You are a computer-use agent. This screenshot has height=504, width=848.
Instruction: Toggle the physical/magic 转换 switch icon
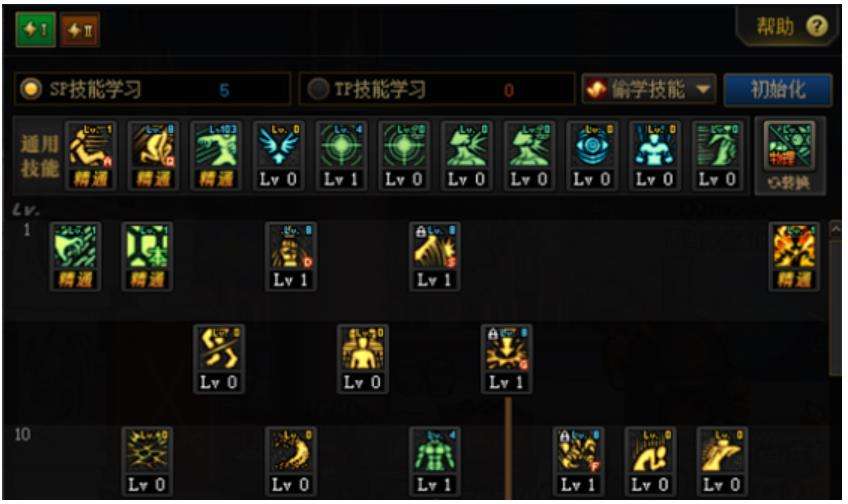click(x=790, y=156)
